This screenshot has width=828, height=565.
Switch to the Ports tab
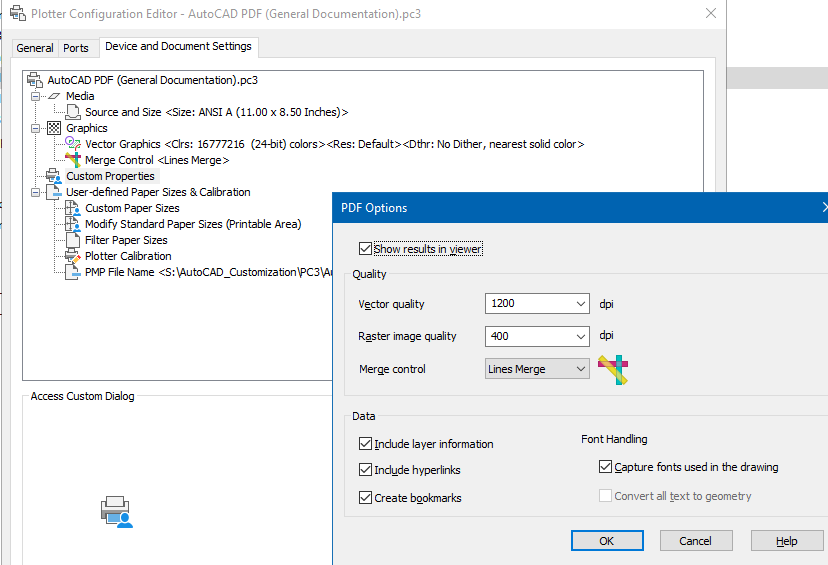tap(76, 48)
